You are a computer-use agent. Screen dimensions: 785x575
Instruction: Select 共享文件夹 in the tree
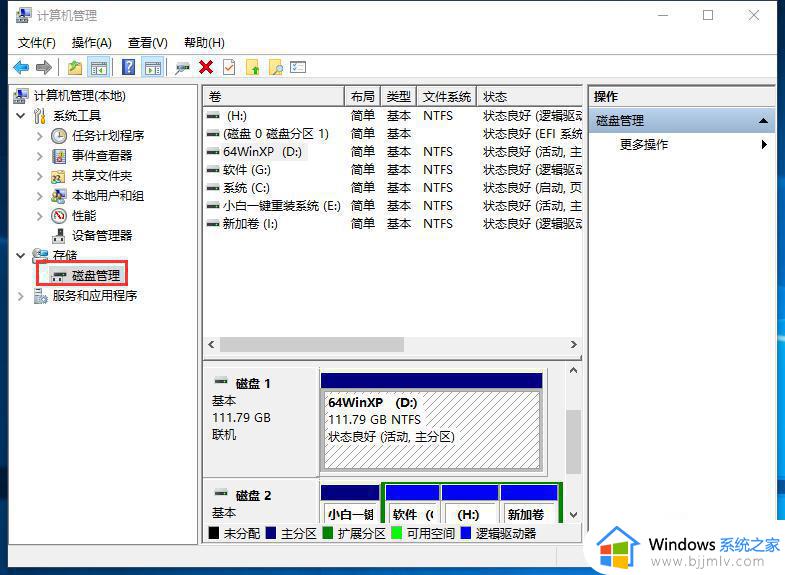(x=102, y=176)
